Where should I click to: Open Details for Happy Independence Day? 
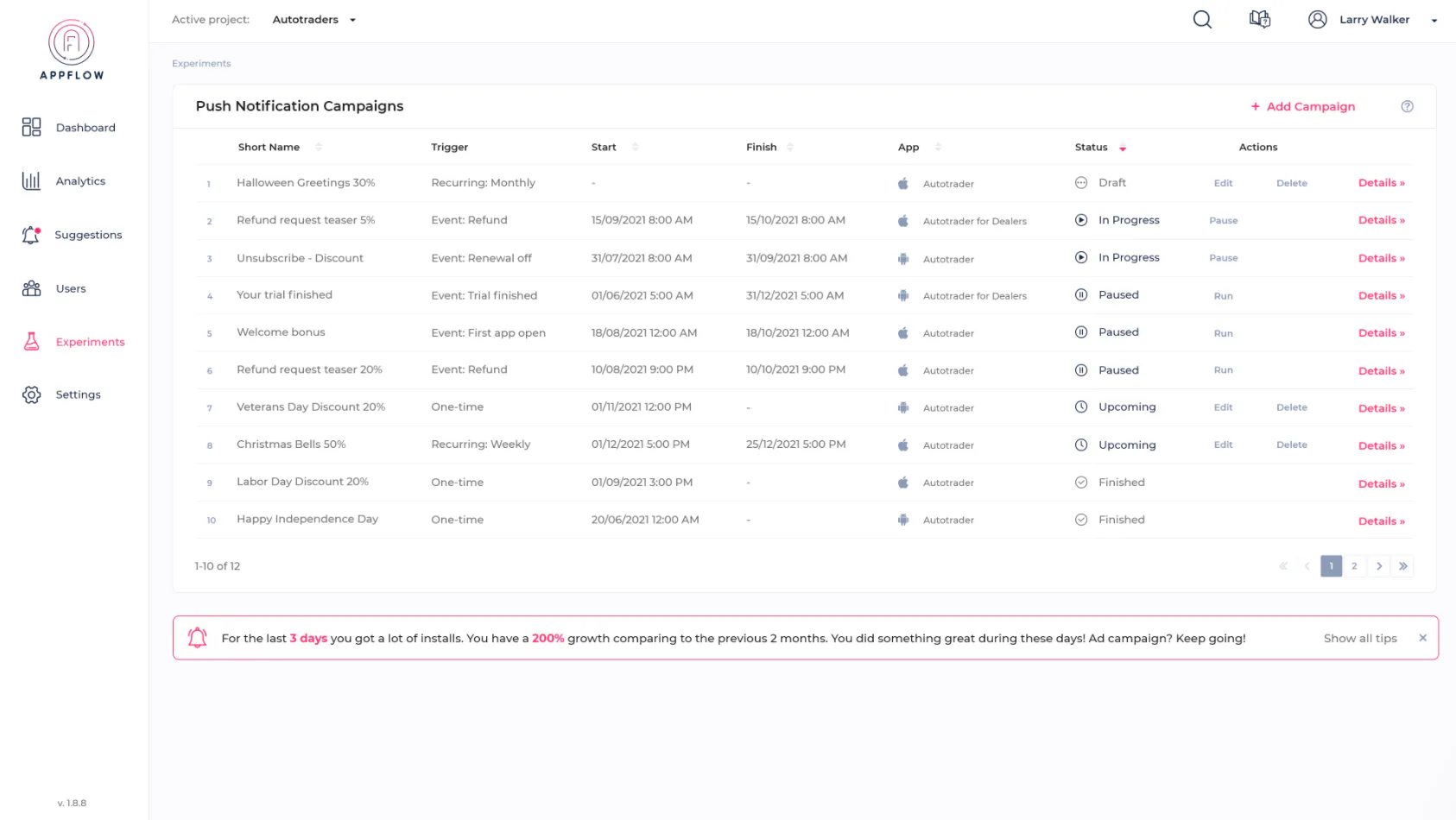pyautogui.click(x=1381, y=520)
